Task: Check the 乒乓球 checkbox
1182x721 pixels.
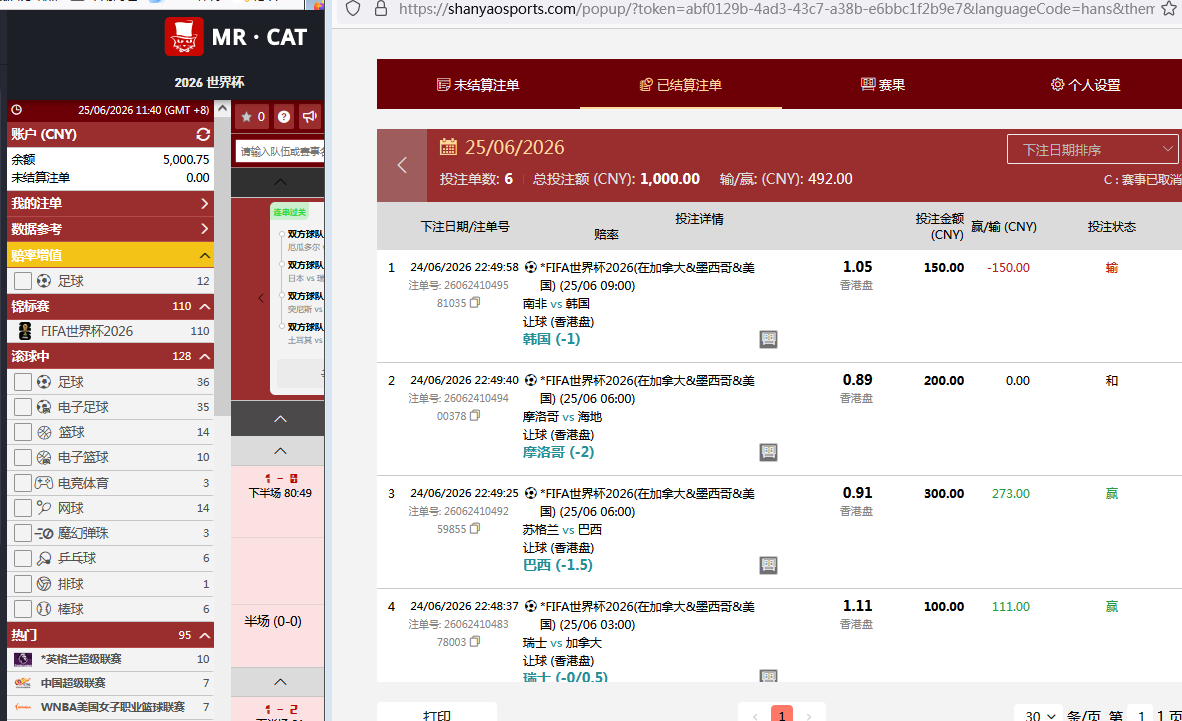Action: (x=23, y=558)
